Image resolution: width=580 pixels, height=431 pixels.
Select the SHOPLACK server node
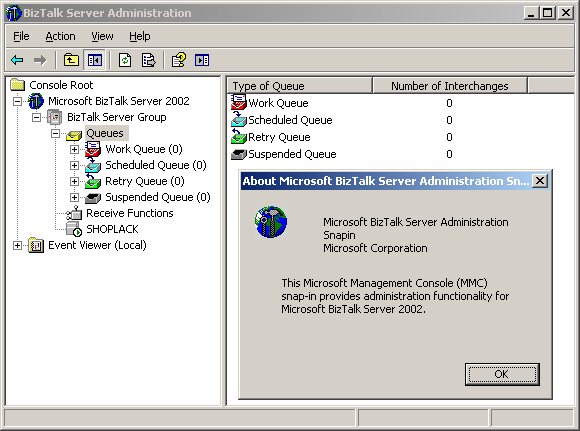click(x=112, y=229)
